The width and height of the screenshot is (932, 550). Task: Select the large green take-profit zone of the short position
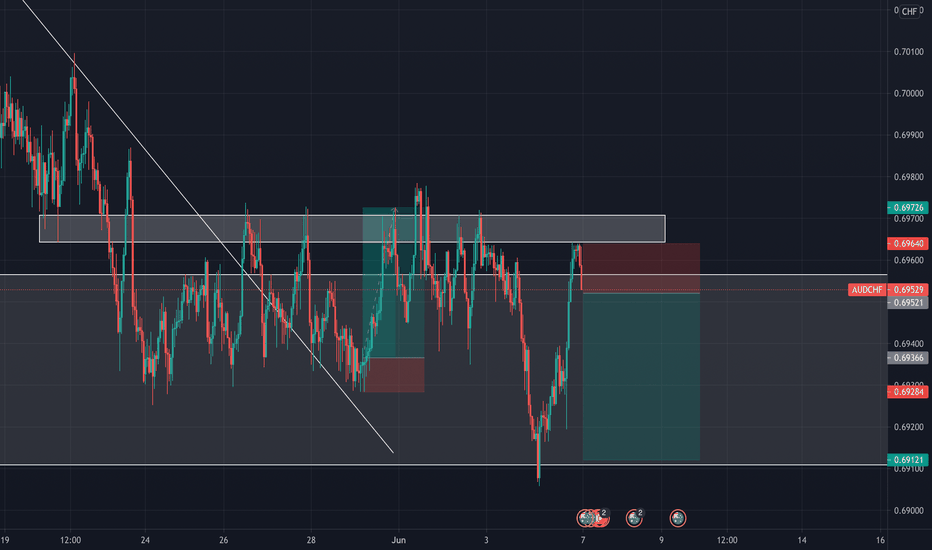click(x=641, y=376)
